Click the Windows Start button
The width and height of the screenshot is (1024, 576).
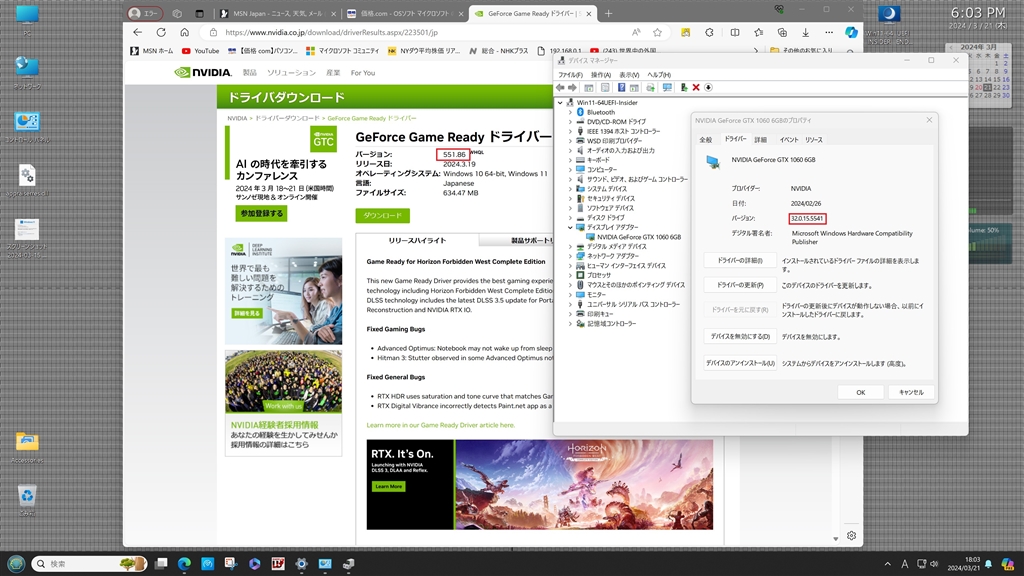click(x=16, y=564)
